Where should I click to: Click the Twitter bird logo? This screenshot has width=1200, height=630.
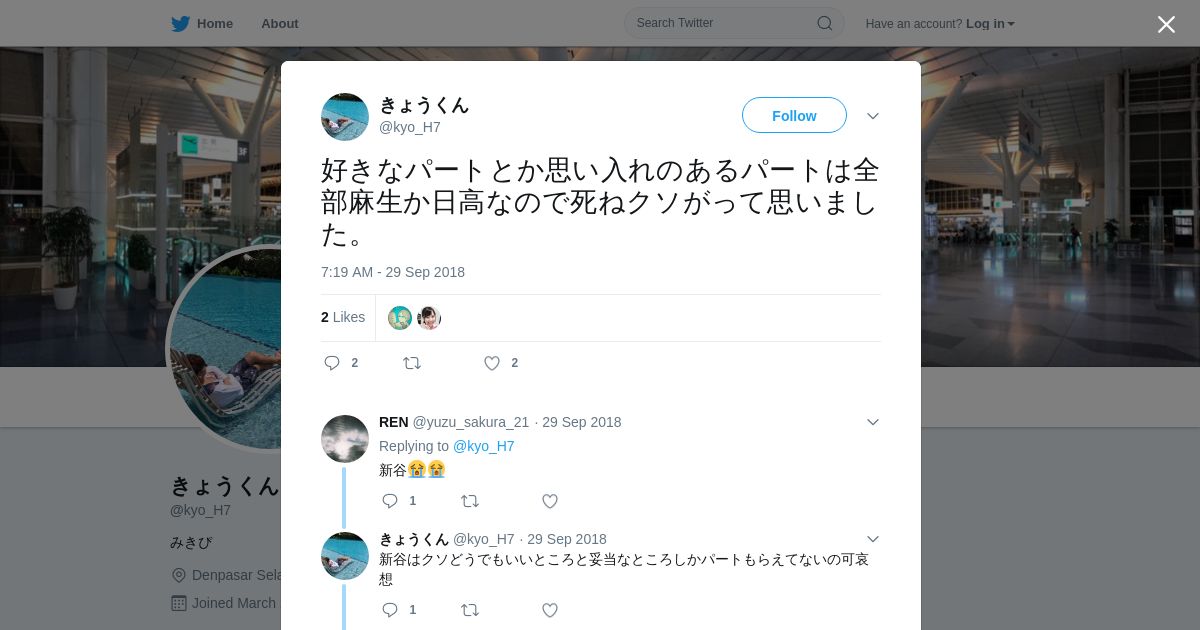(x=180, y=24)
